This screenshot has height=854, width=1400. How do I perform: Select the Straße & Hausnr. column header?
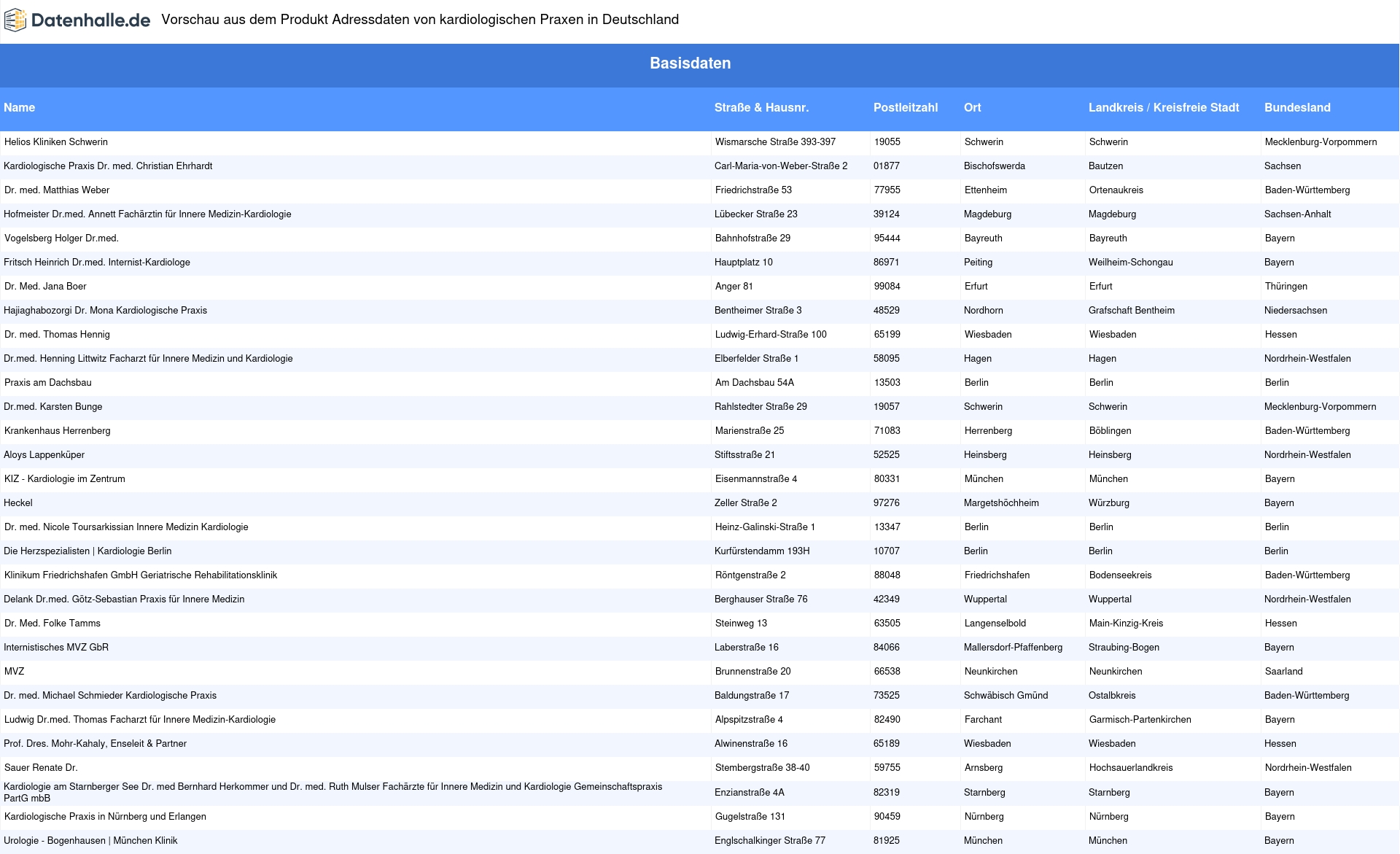(761, 107)
